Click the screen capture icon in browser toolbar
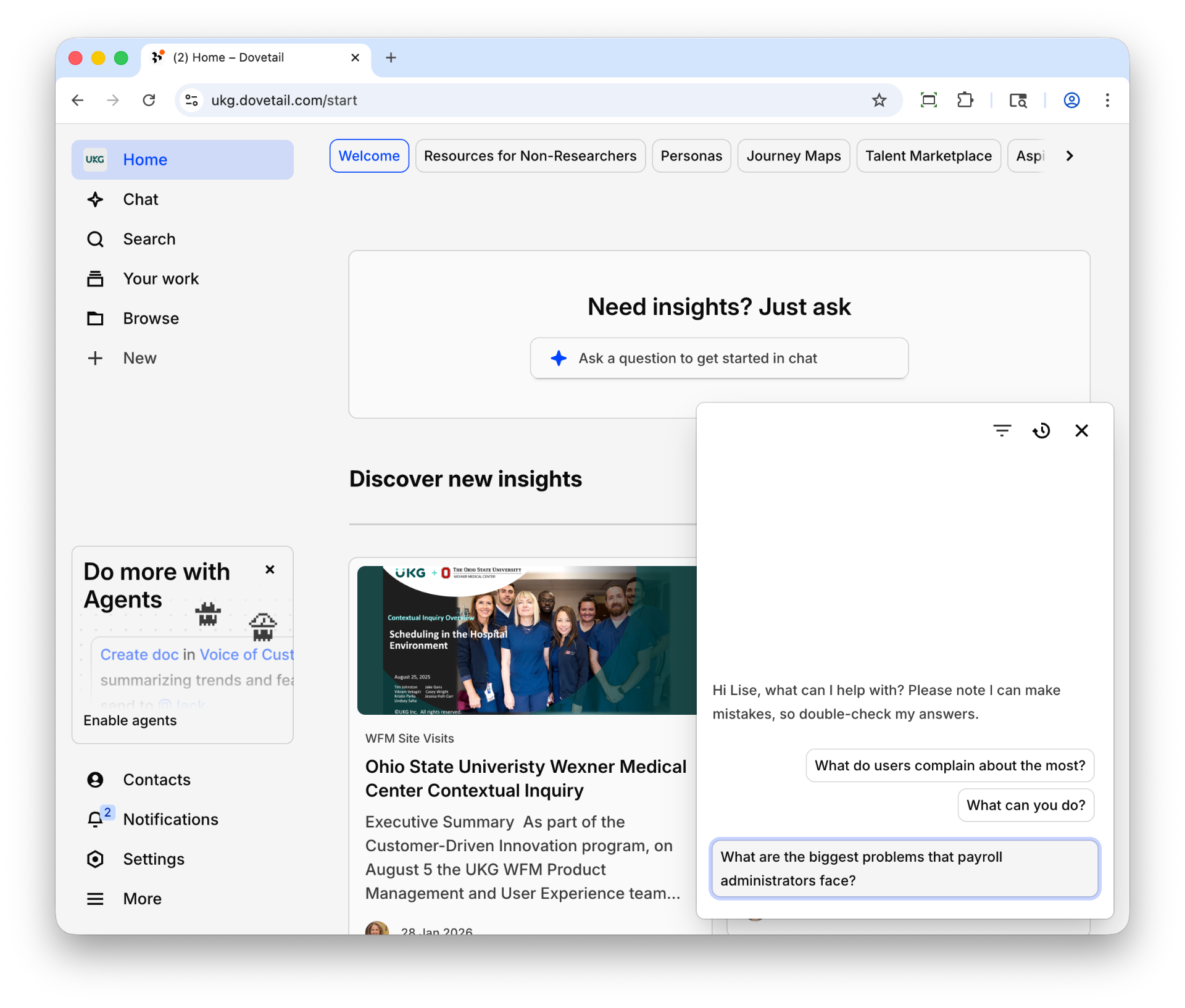1185x1008 pixels. 928,100
